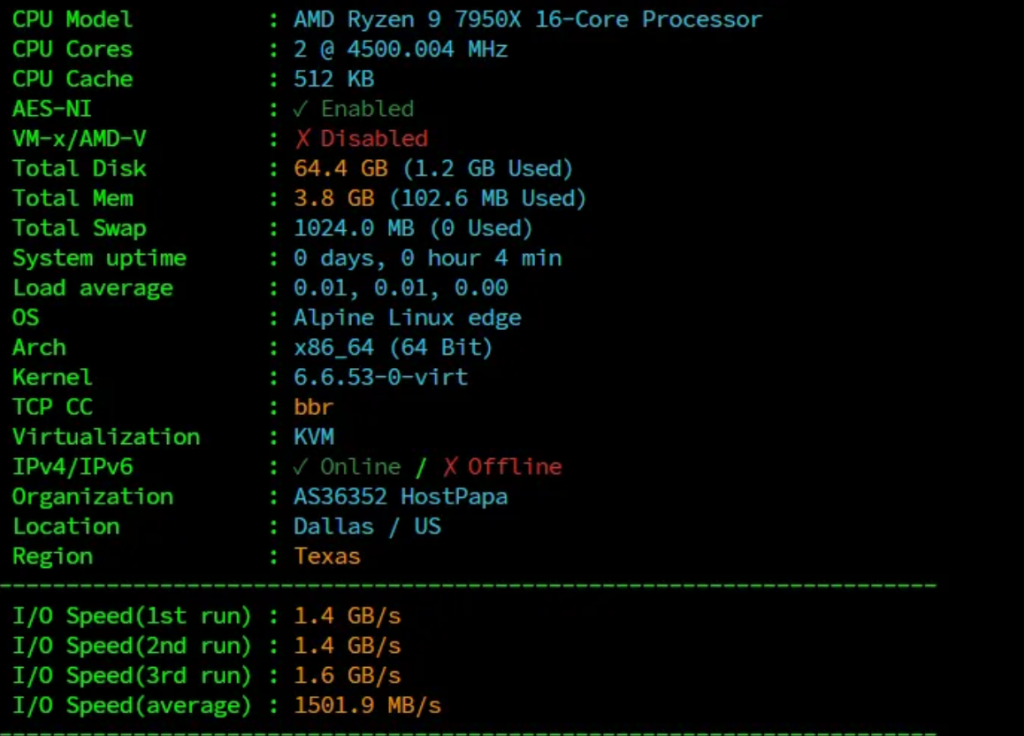Screen dimensions: 1024x736
Task: Click the 'Alpine Linux edge' OS value
Action: [x=407, y=318]
